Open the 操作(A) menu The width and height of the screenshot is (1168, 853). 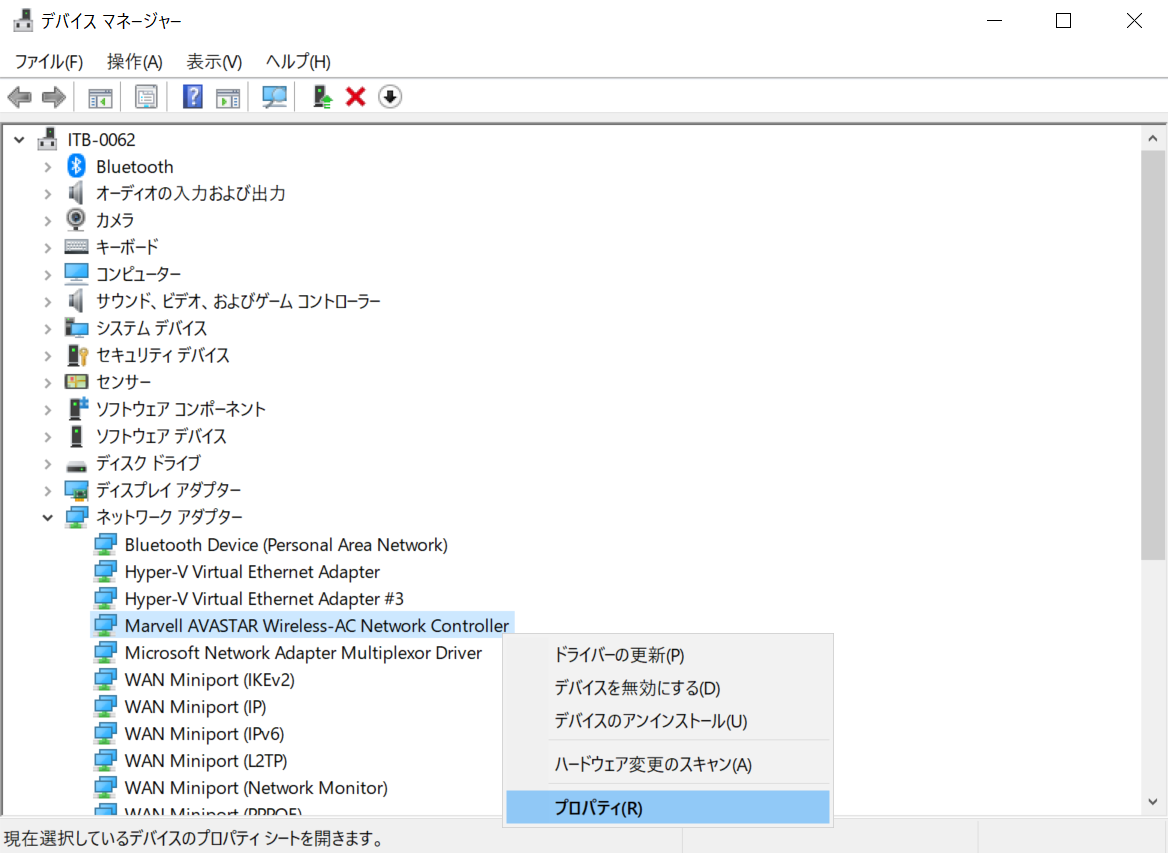point(134,61)
